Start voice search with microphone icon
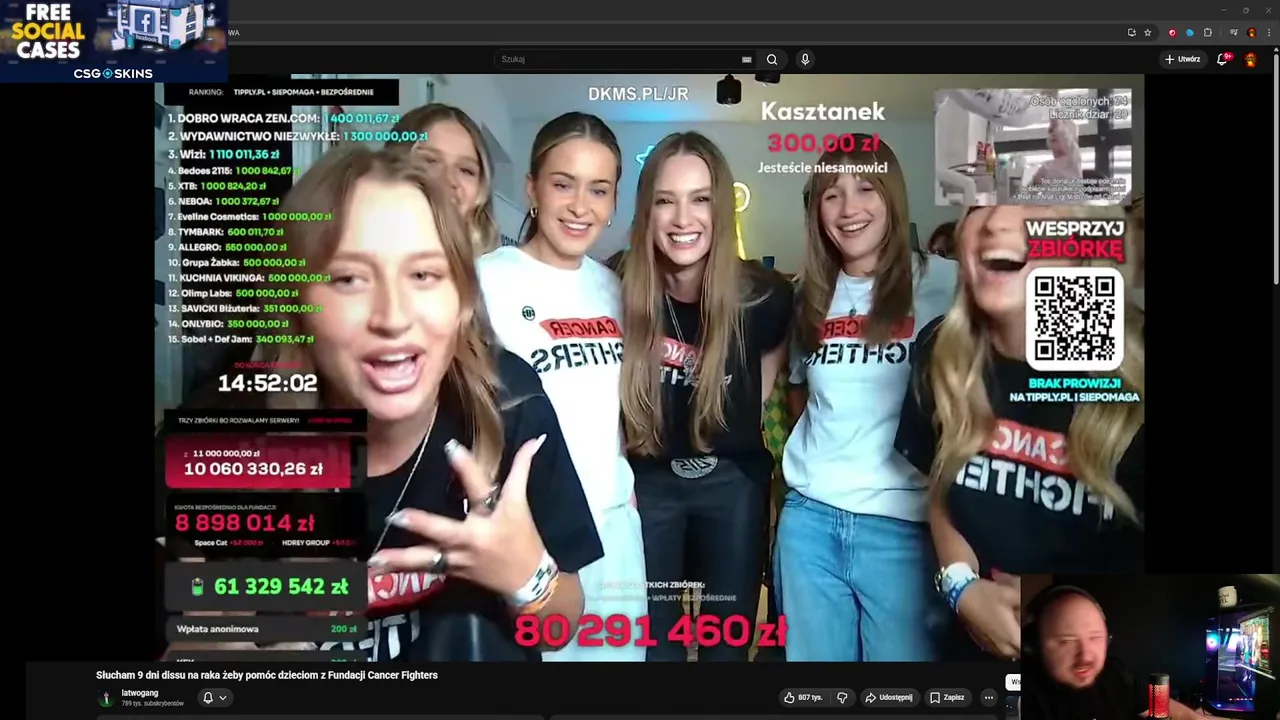The image size is (1280, 720). point(805,59)
